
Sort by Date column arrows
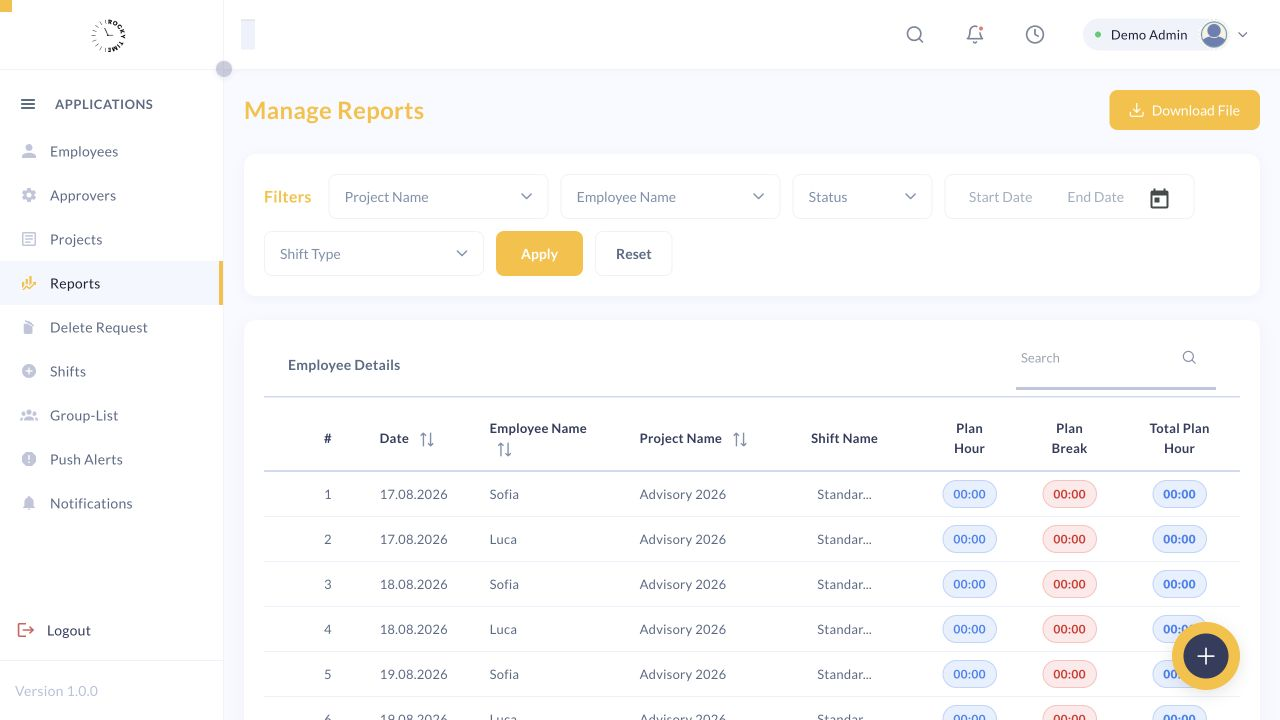click(x=427, y=439)
